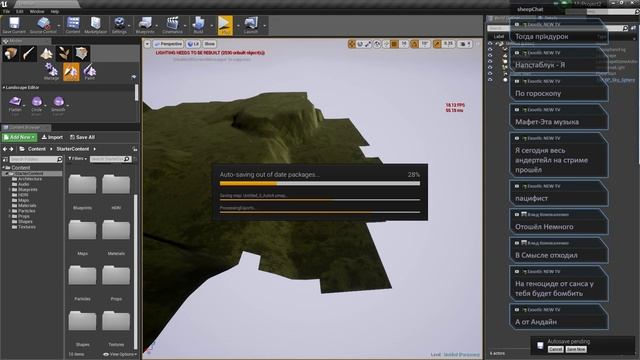Choose the Circle brush
The height and width of the screenshot is (360, 640).
tap(36, 105)
